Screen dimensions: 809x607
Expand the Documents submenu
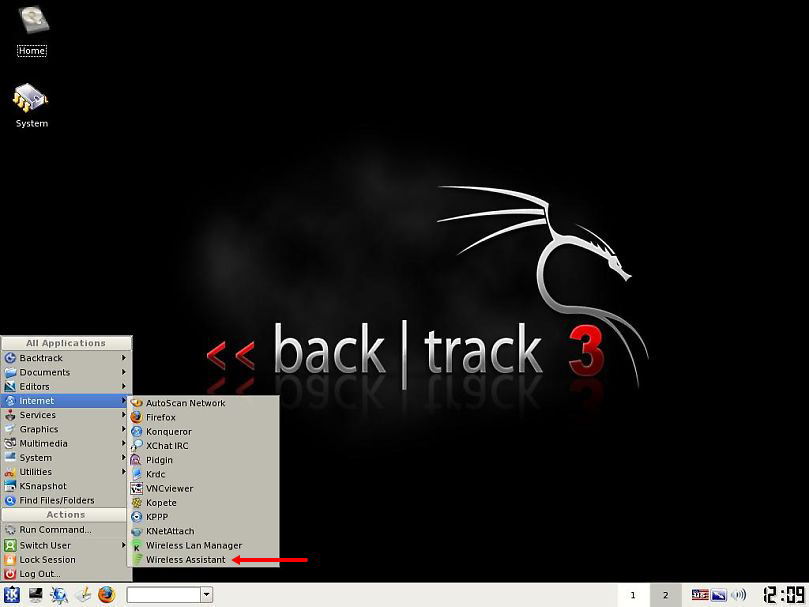point(65,372)
